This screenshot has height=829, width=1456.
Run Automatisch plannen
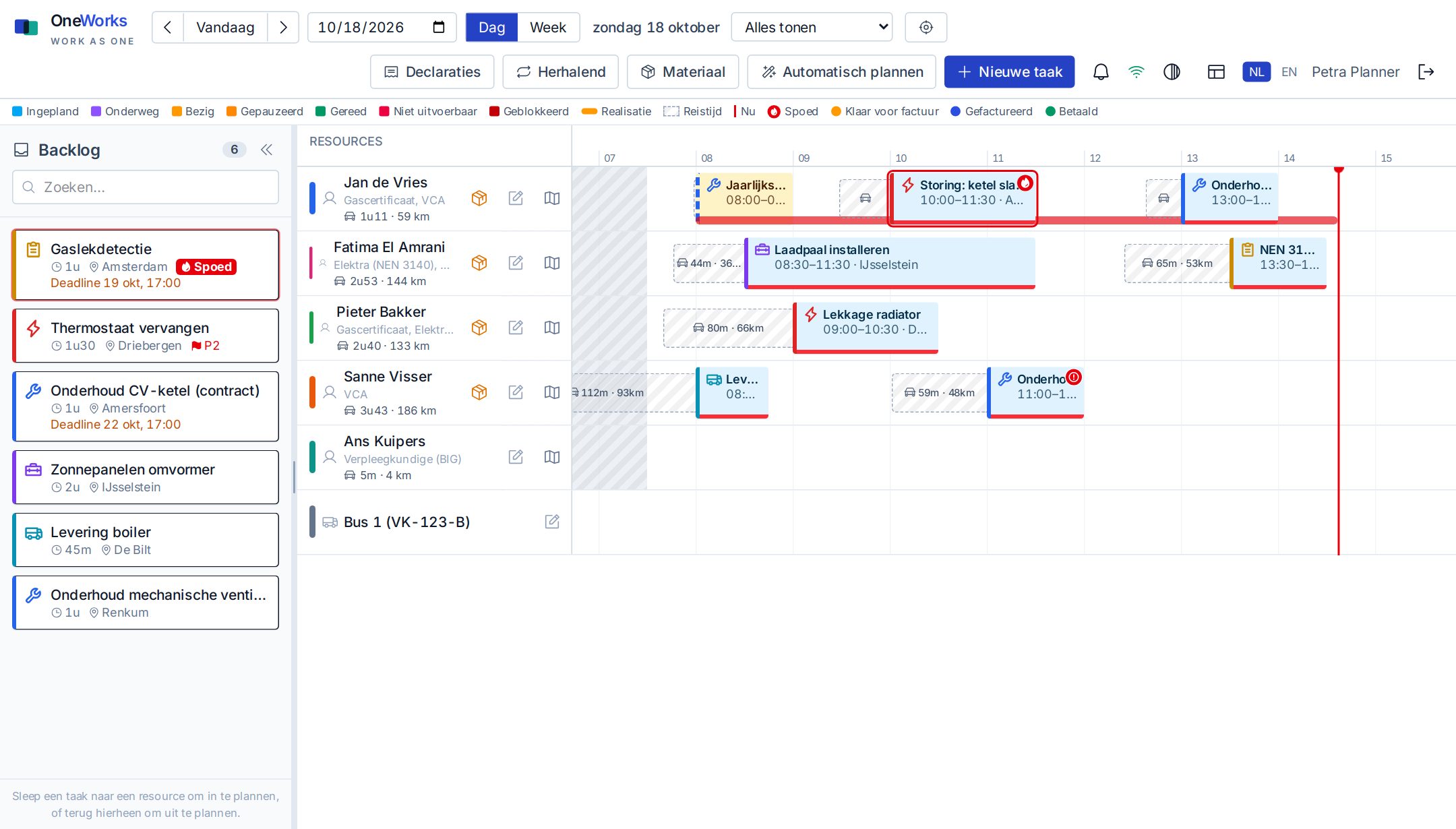tap(842, 72)
